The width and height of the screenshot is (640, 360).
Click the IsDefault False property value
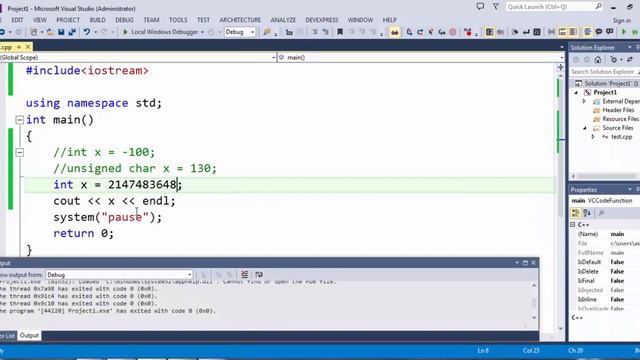617,262
